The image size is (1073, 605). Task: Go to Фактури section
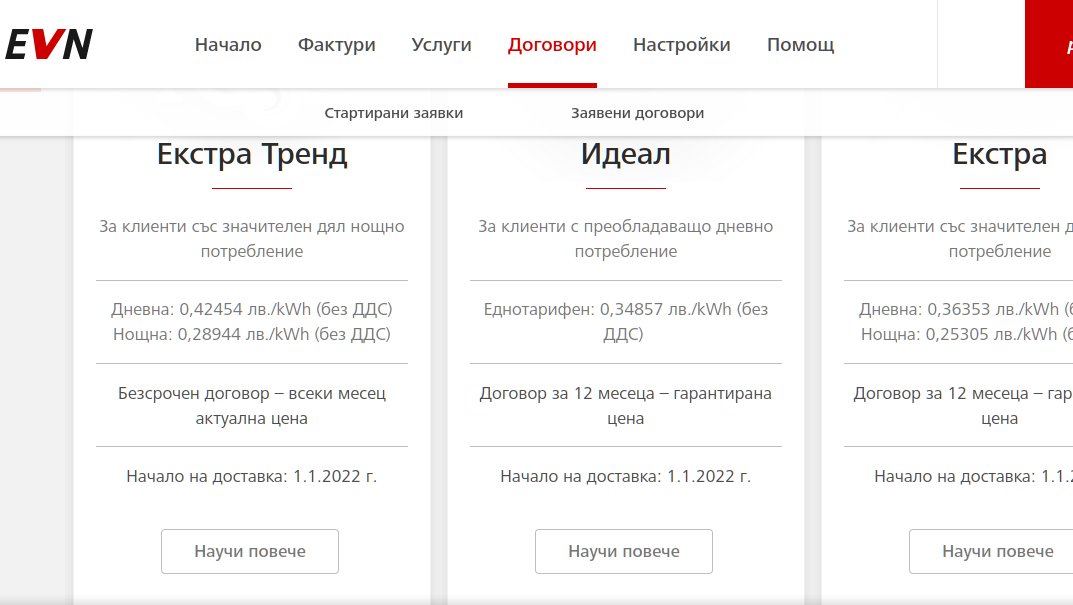[337, 44]
